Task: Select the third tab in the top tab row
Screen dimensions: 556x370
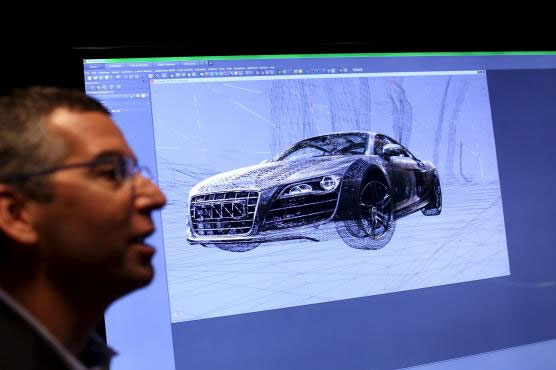Action: pos(139,65)
